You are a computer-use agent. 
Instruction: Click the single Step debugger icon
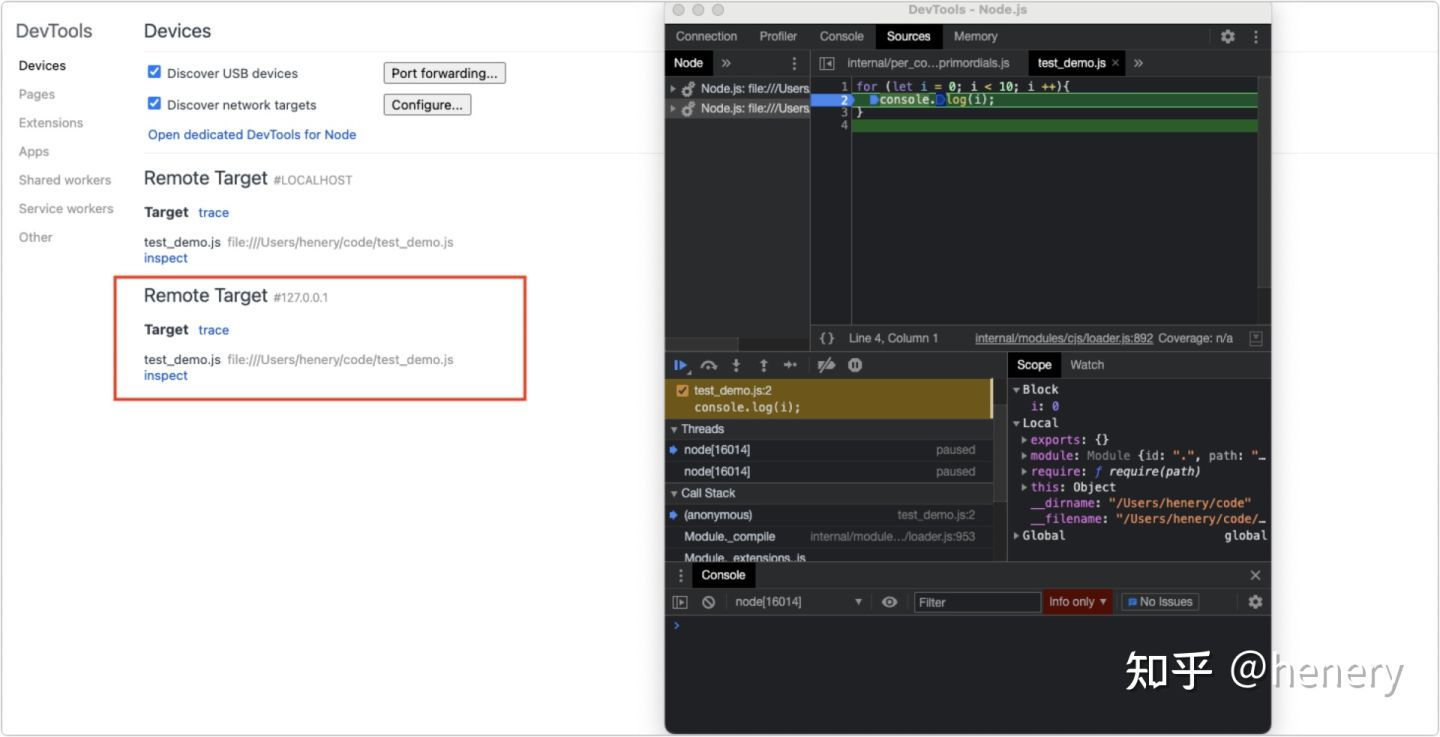790,365
